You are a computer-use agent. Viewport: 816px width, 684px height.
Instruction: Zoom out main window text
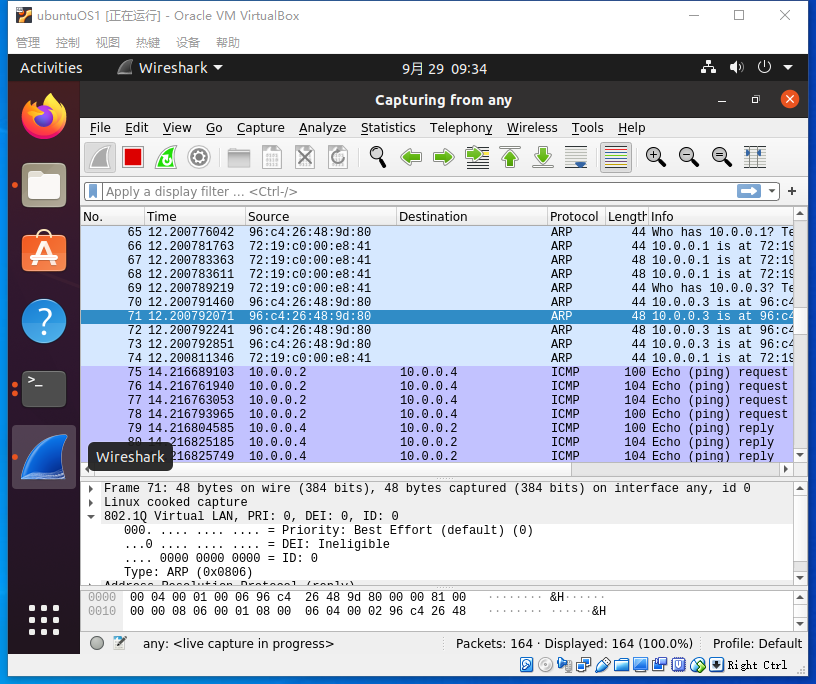click(689, 157)
